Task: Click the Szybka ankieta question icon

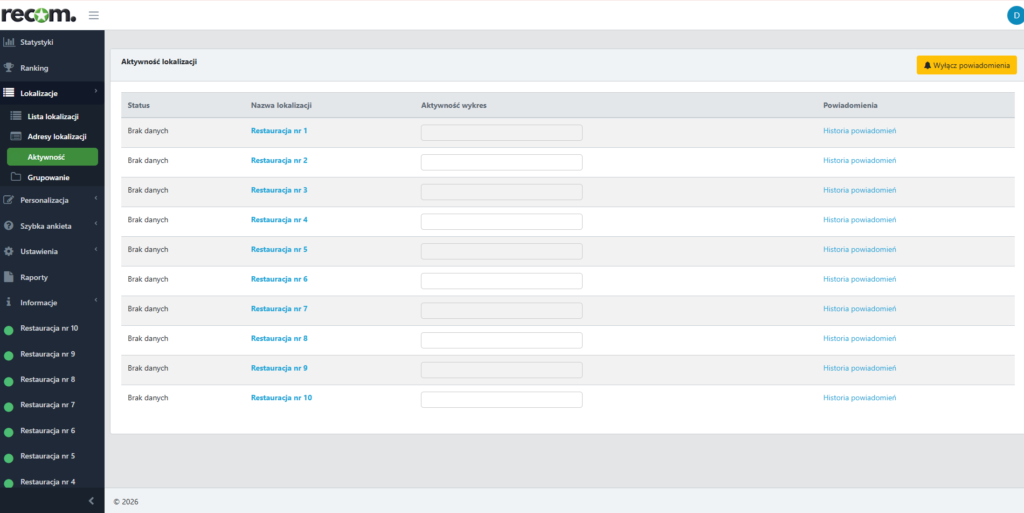Action: 9,226
